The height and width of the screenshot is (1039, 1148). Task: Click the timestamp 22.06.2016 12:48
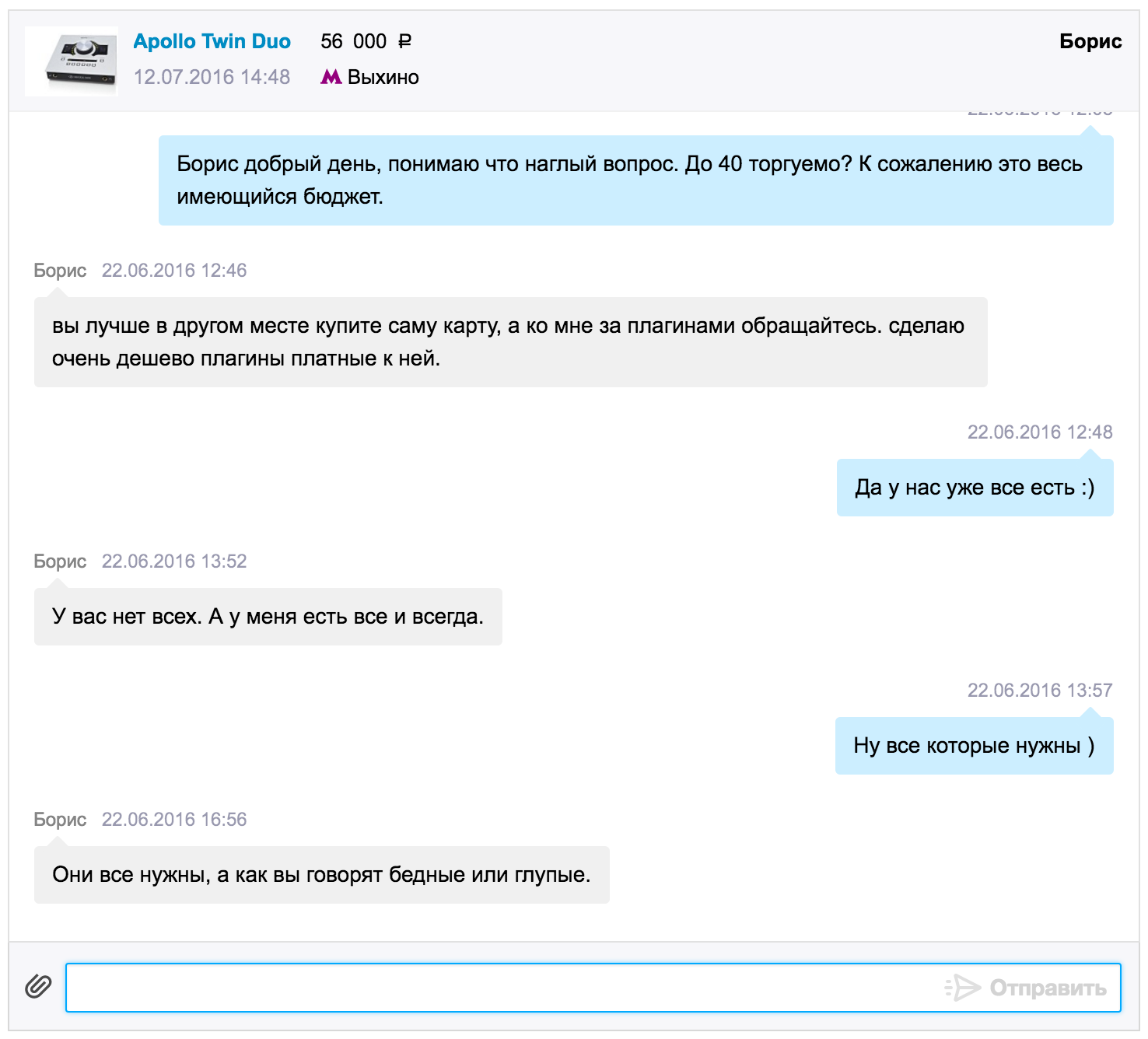click(1040, 432)
